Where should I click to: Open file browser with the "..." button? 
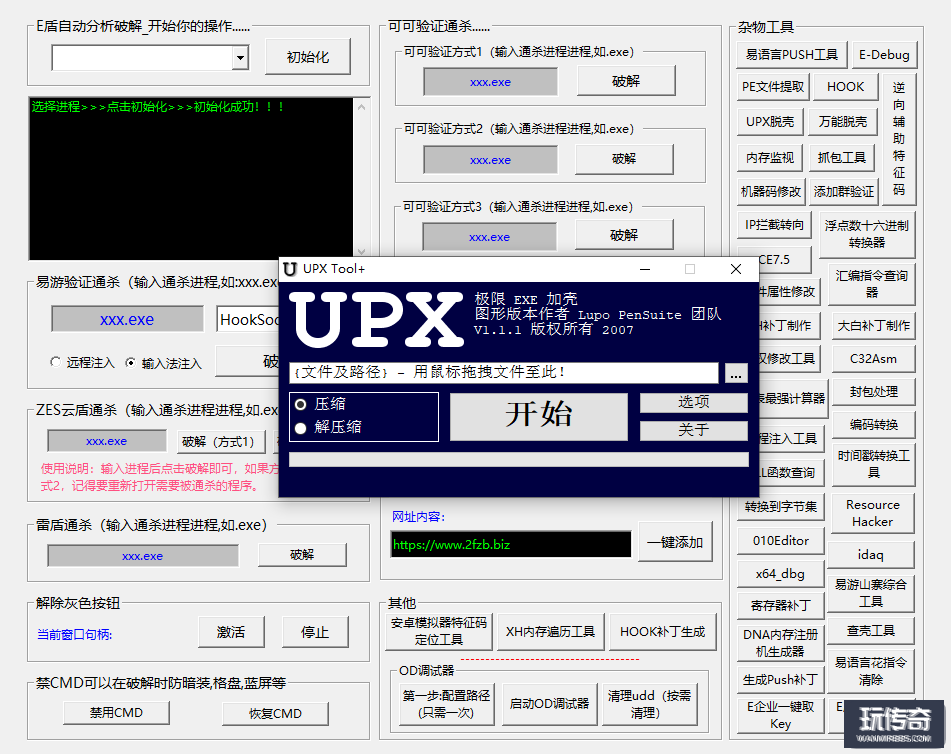tap(736, 373)
